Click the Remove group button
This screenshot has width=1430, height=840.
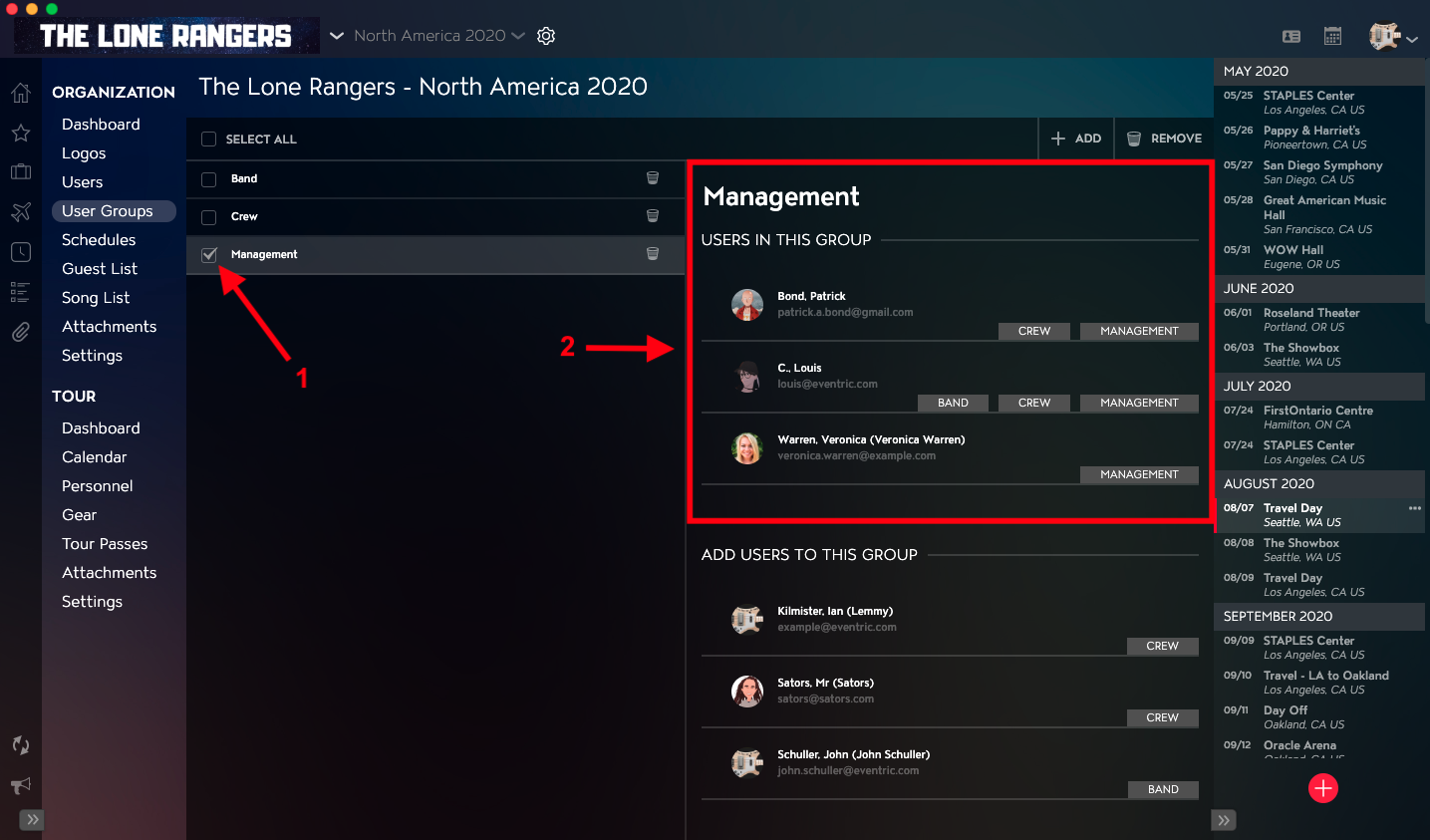pos(1164,139)
